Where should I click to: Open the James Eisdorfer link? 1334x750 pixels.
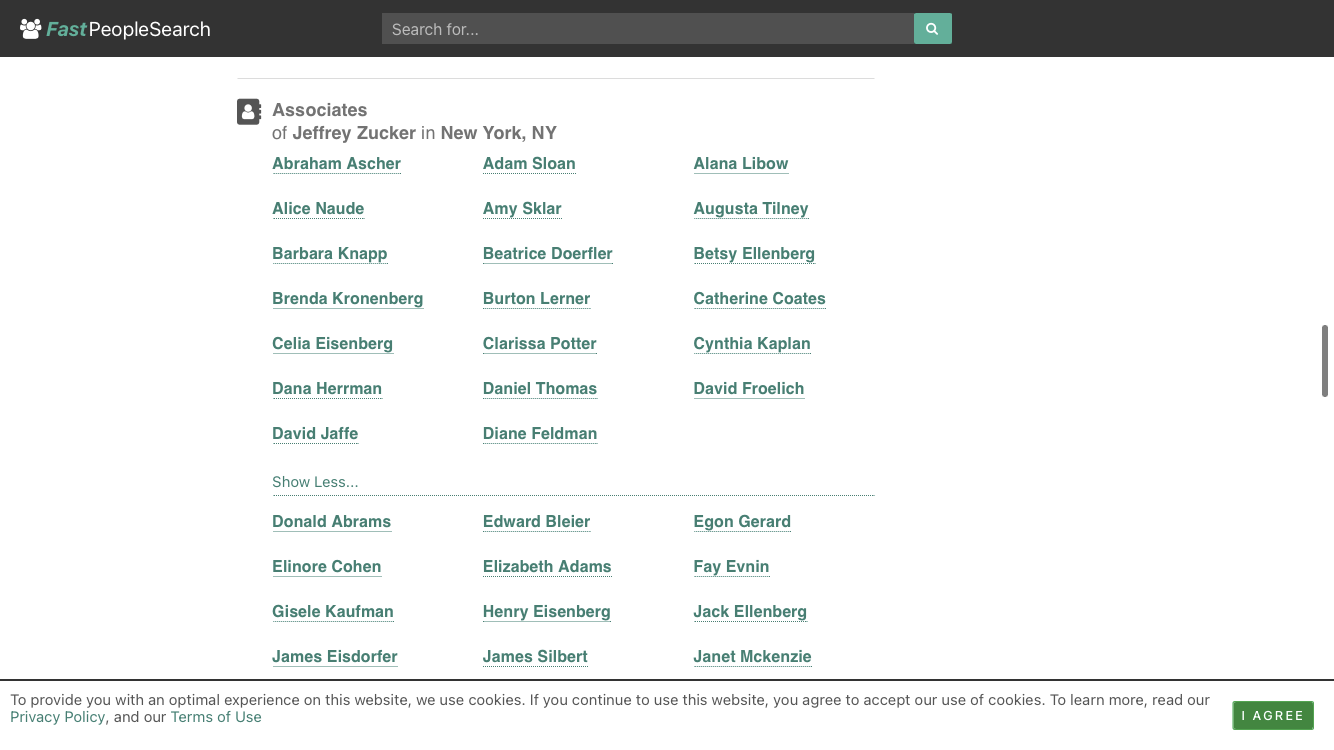click(x=335, y=656)
